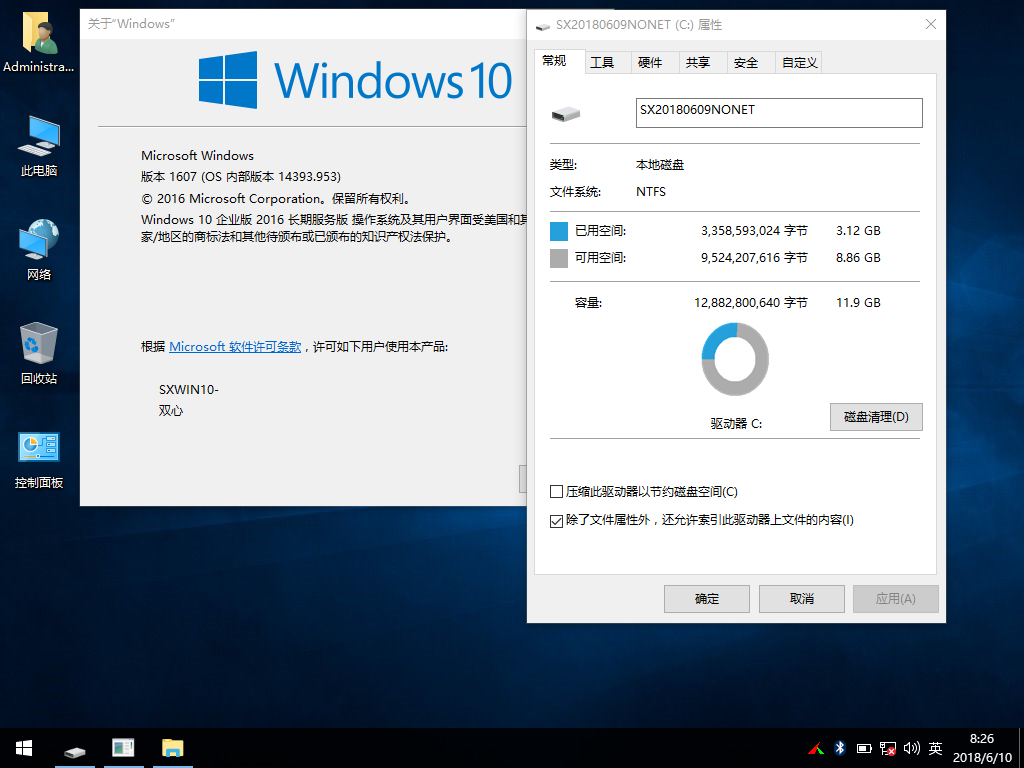Select the drive properties taskbar icon

74,750
